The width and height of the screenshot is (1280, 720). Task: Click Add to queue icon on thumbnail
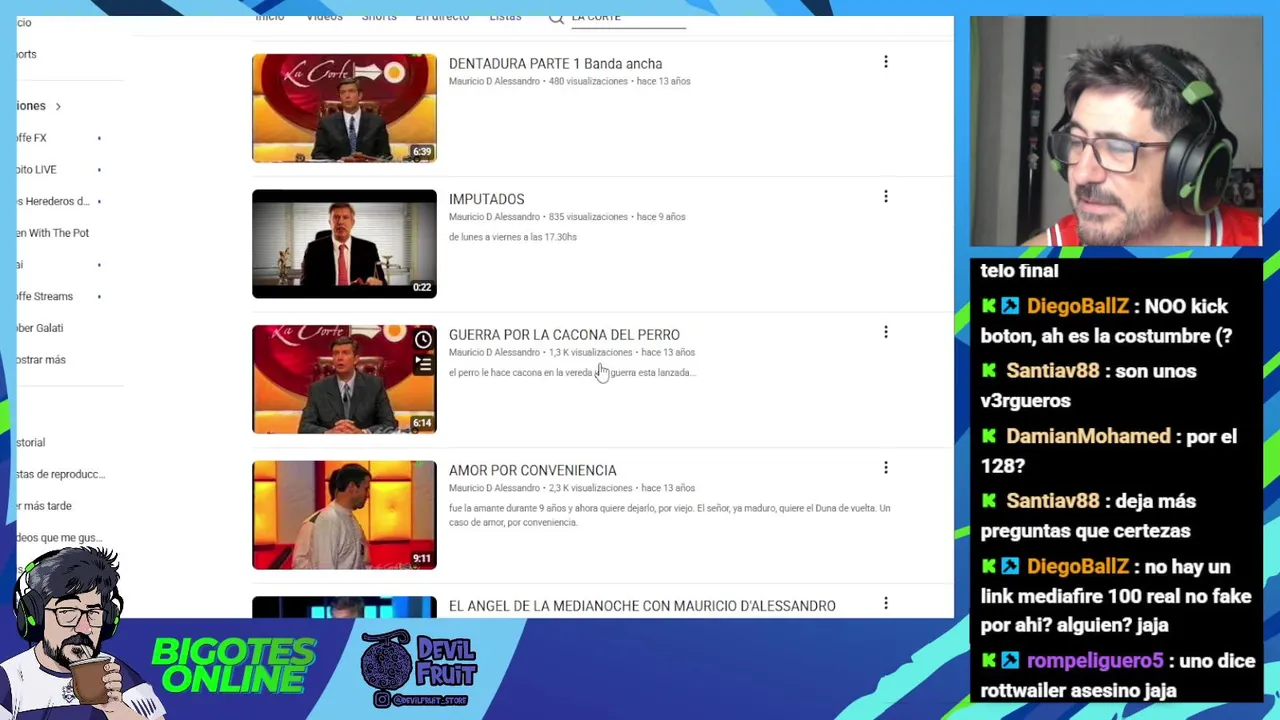click(423, 365)
